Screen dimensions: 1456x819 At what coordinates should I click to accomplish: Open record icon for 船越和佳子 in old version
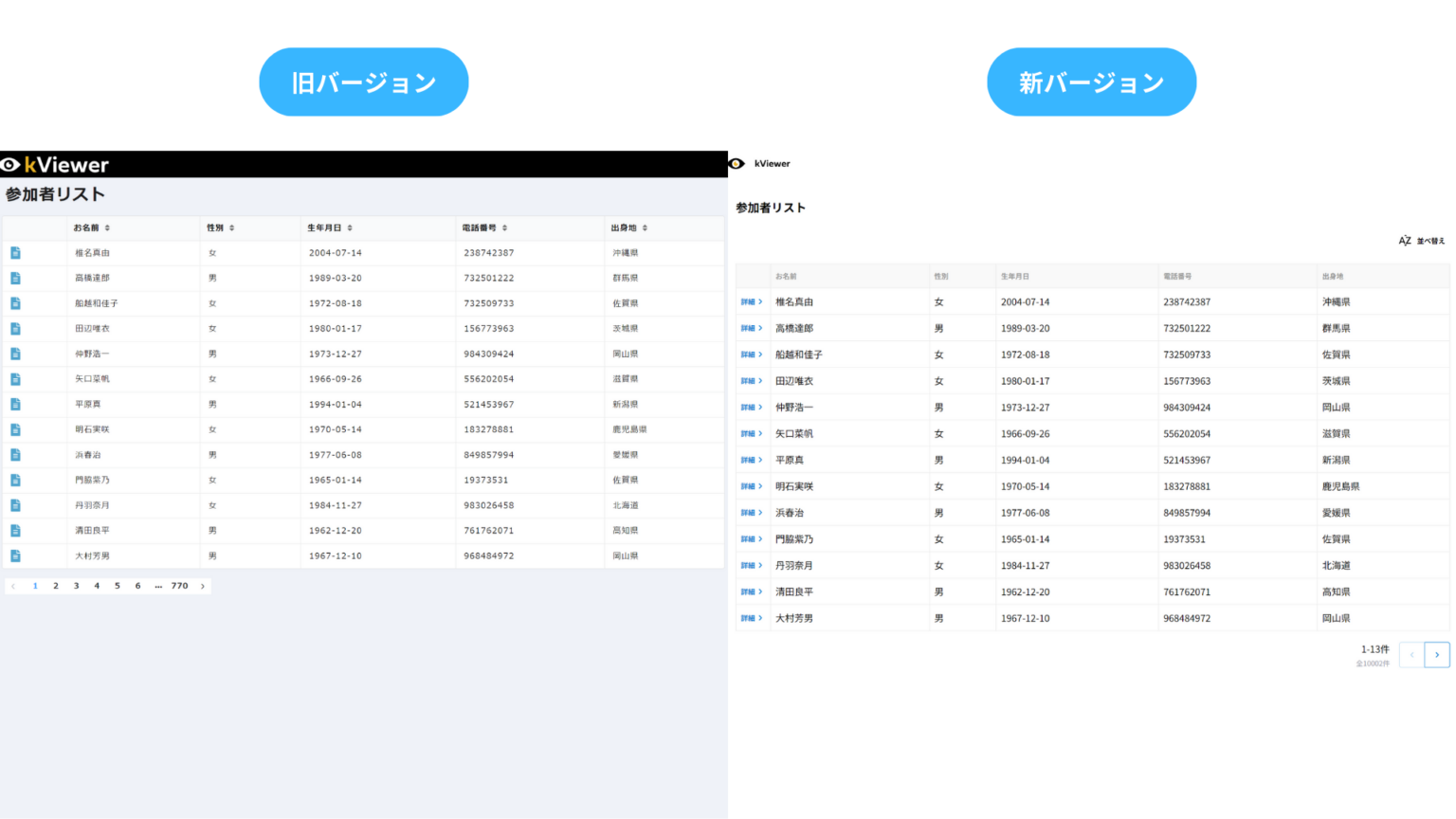click(x=15, y=303)
